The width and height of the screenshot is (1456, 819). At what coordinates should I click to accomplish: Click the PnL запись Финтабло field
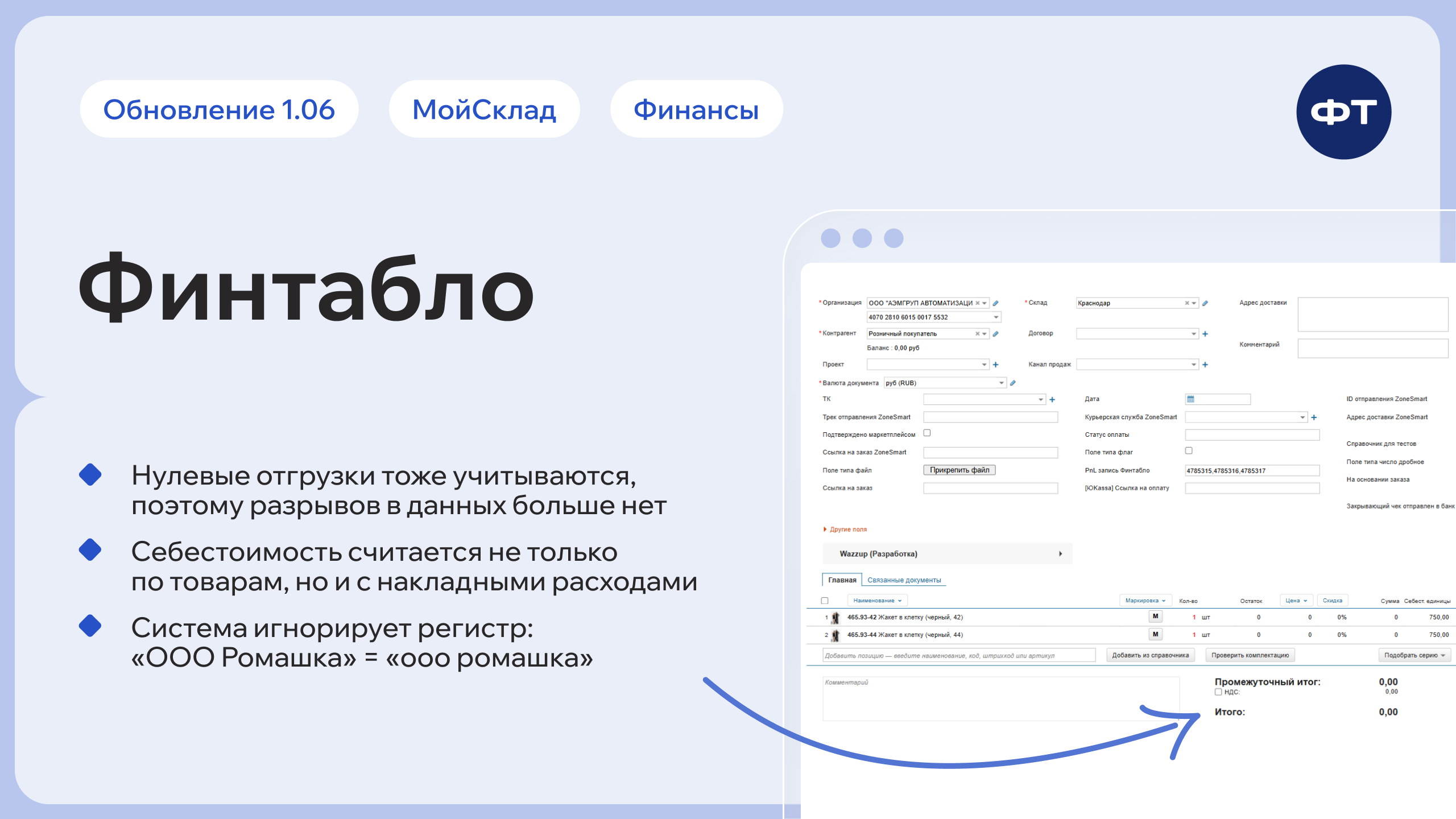click(1251, 470)
